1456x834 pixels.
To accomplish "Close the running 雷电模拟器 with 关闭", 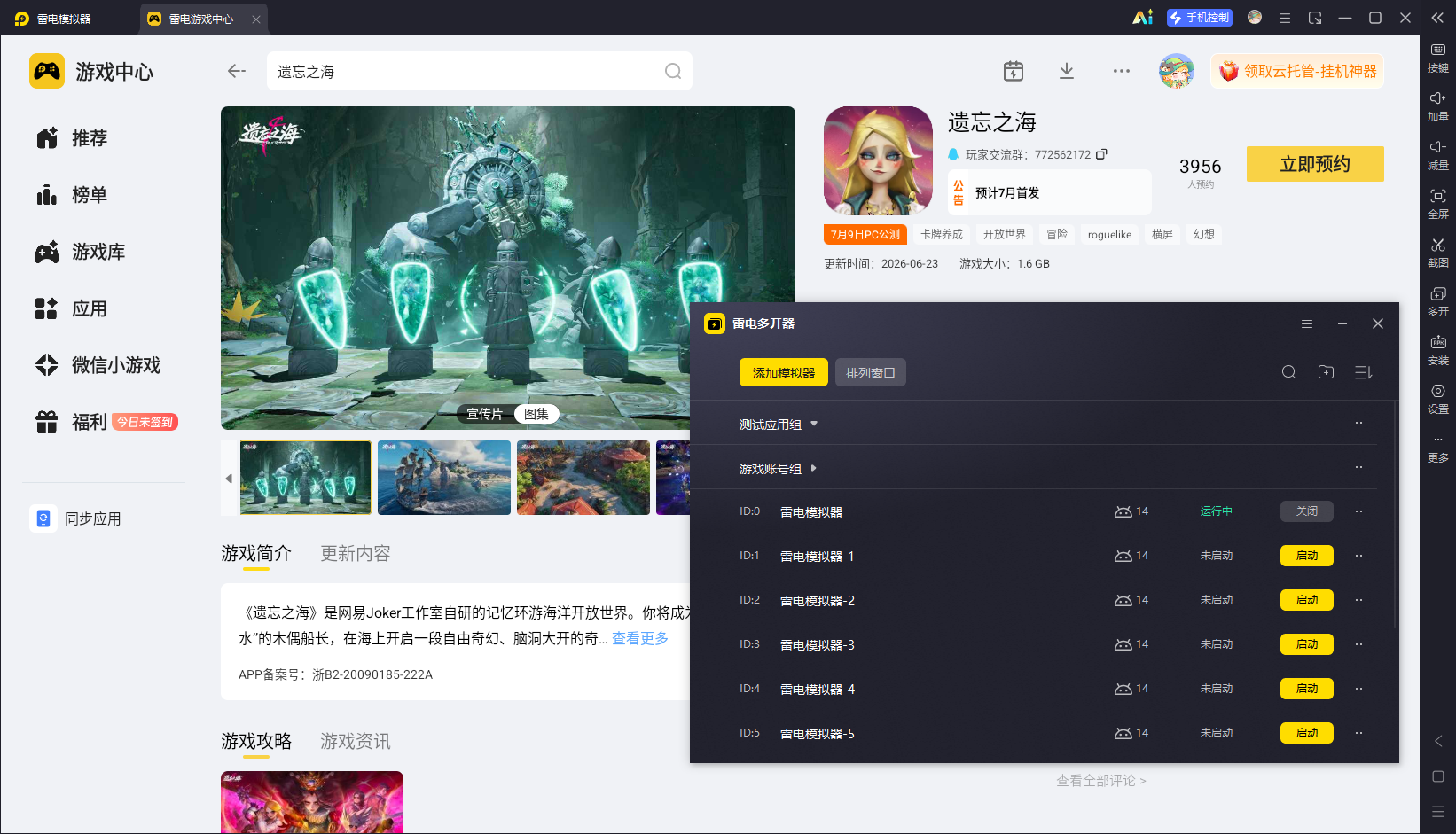I will [x=1307, y=511].
